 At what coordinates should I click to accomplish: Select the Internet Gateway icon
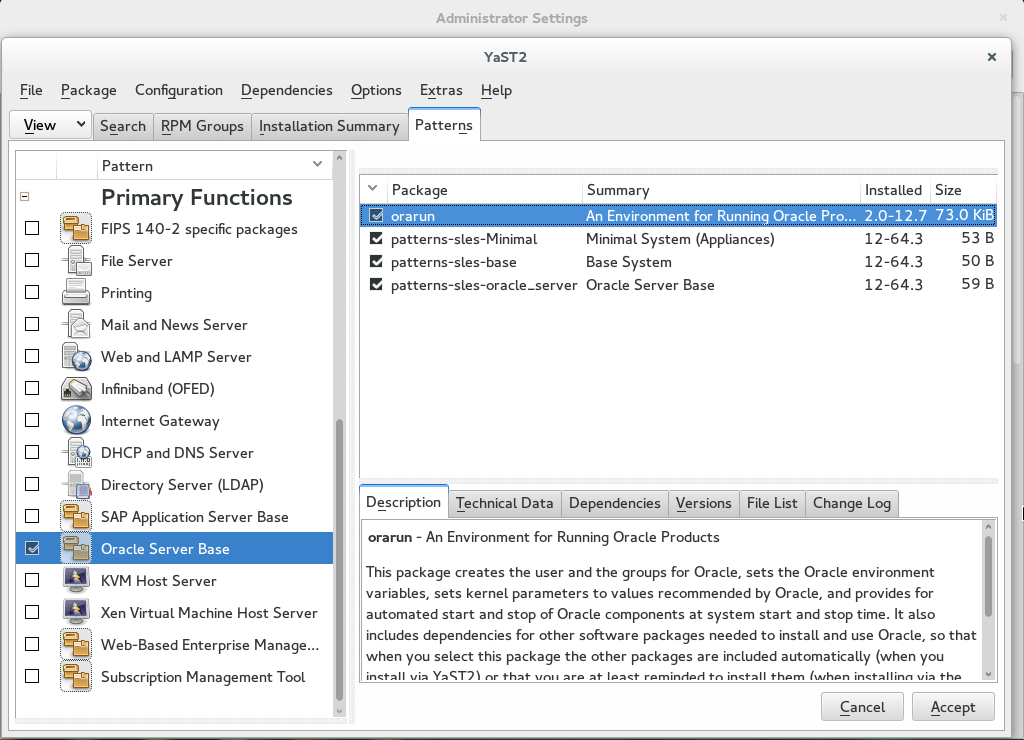pos(75,420)
